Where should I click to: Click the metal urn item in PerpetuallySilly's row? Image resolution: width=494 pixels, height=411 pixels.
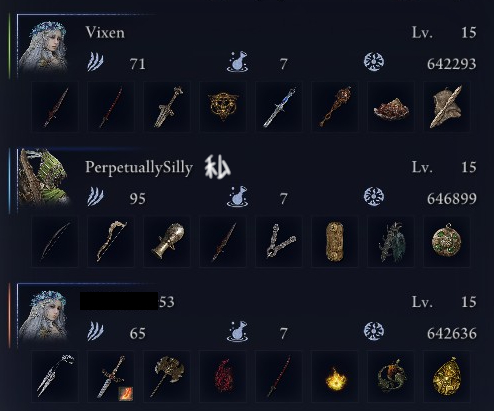(167, 241)
